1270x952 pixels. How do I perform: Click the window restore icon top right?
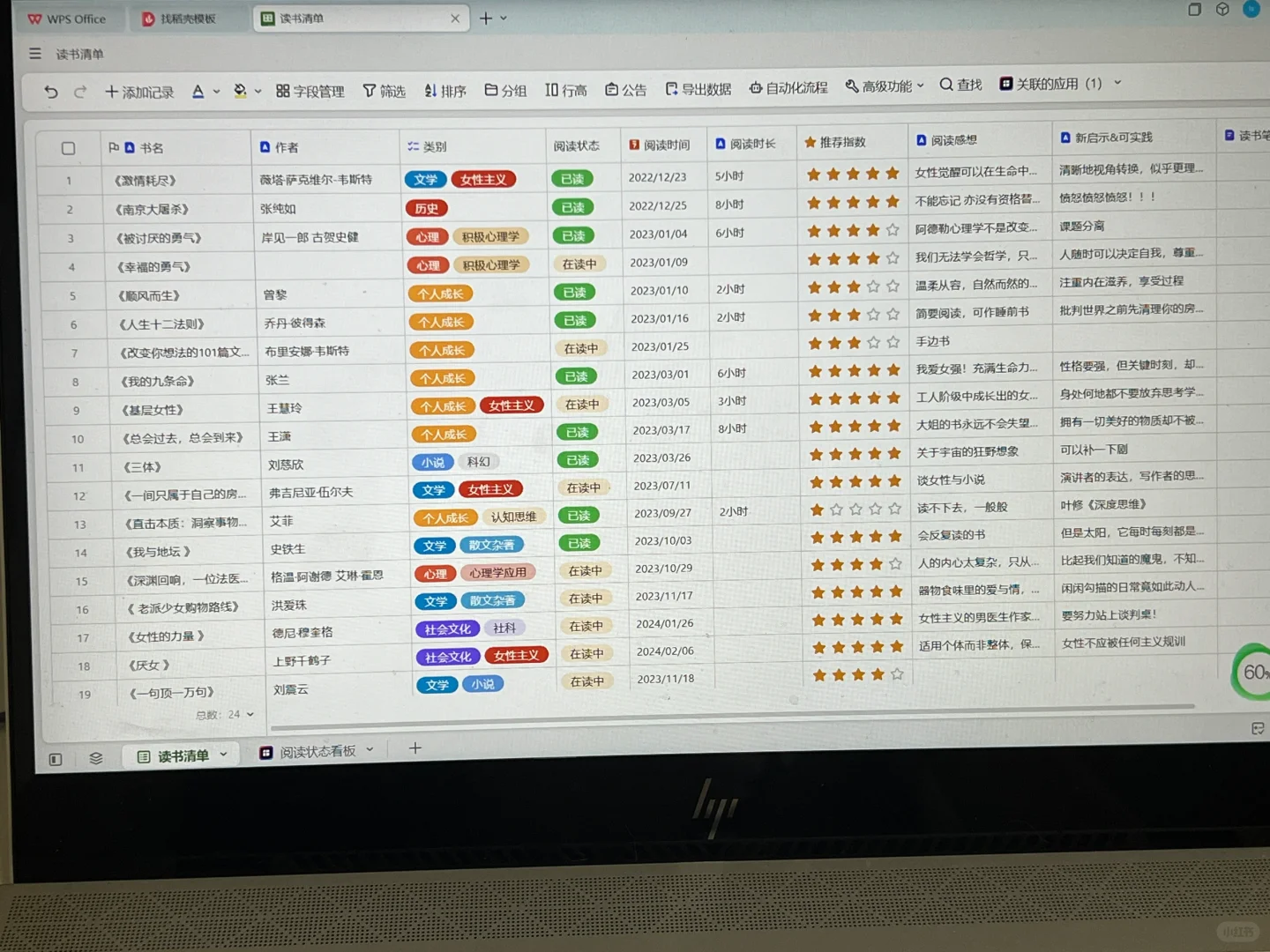1195,9
